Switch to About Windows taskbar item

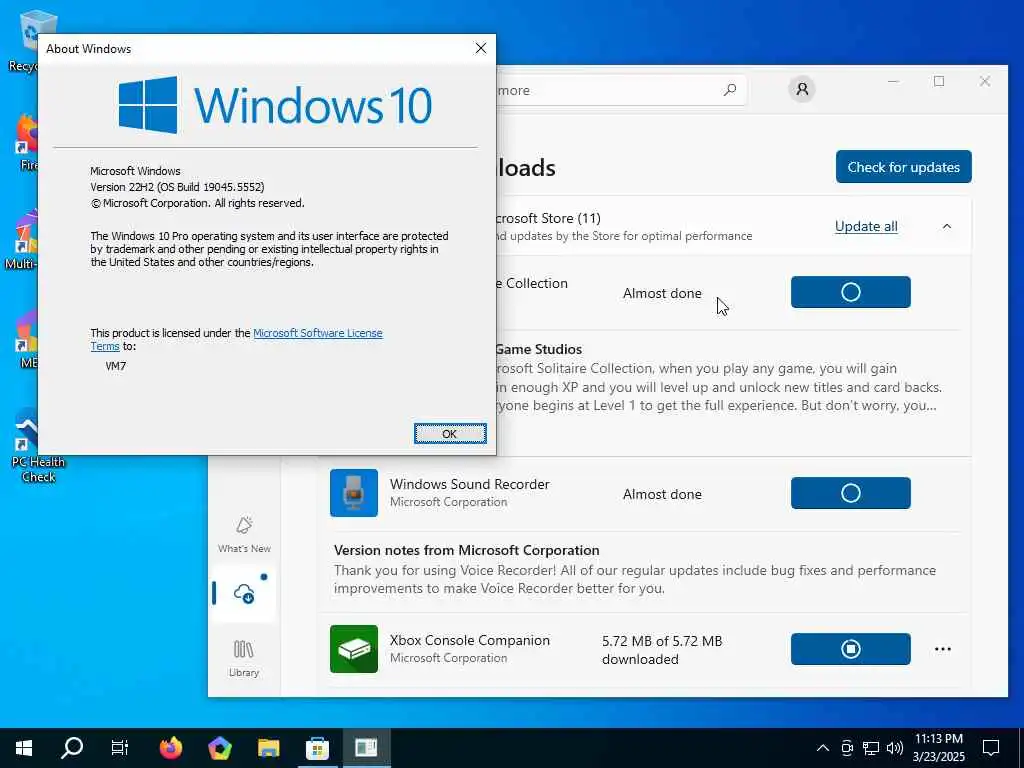(366, 748)
